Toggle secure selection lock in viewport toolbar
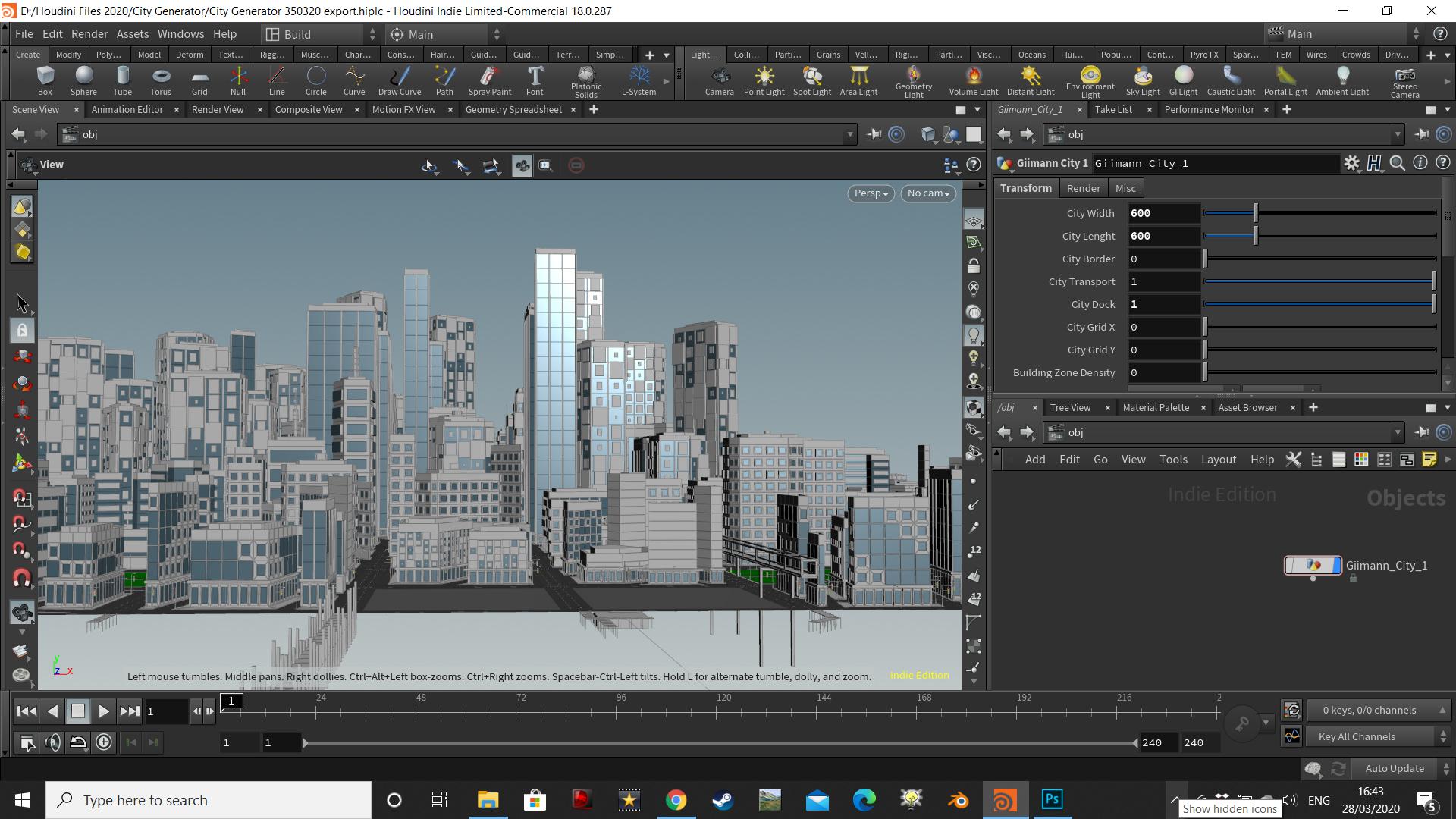1456x819 pixels. [x=21, y=330]
